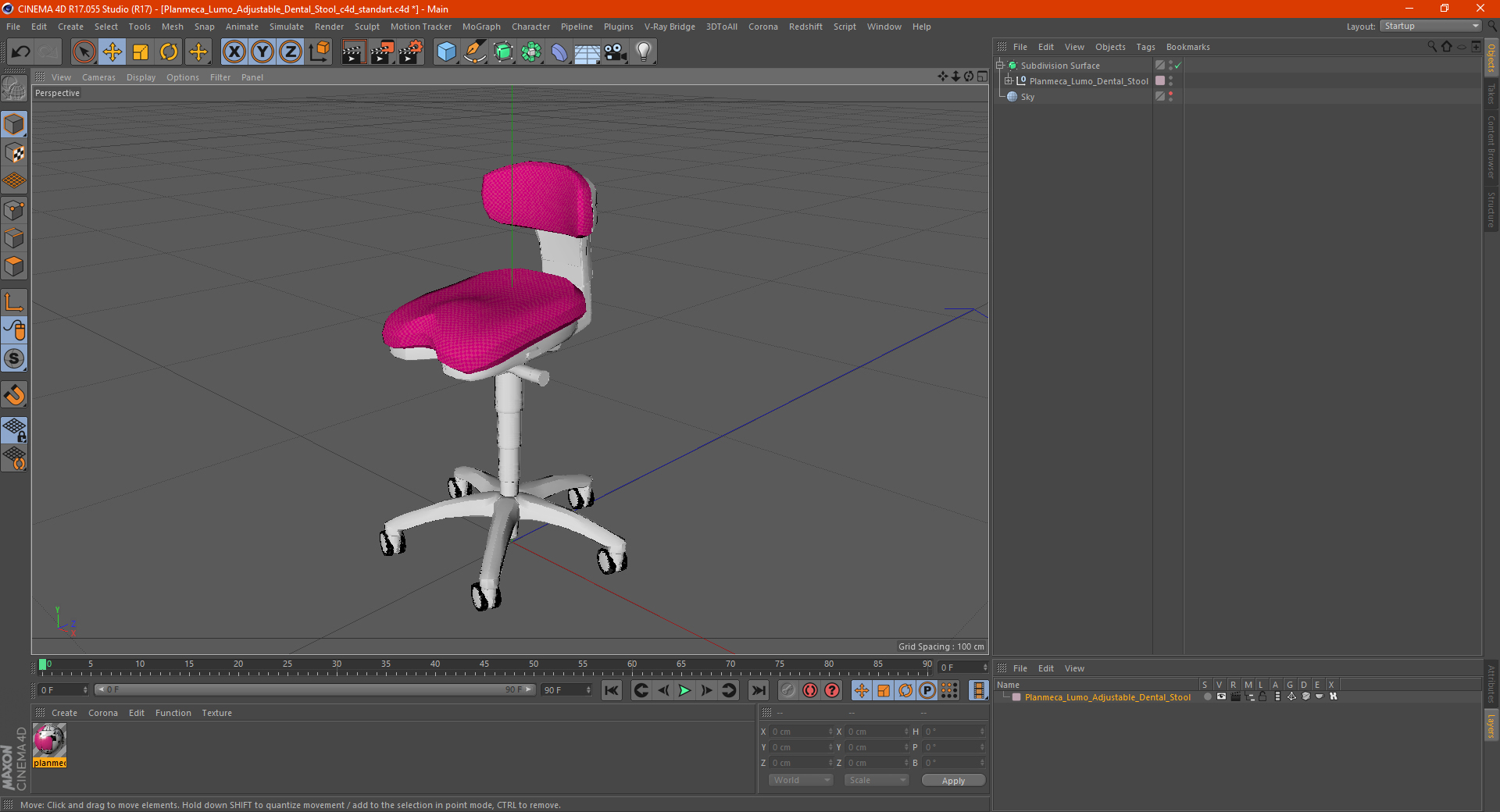Open the viewport Display menu
This screenshot has height=812, width=1500.
pyautogui.click(x=141, y=77)
